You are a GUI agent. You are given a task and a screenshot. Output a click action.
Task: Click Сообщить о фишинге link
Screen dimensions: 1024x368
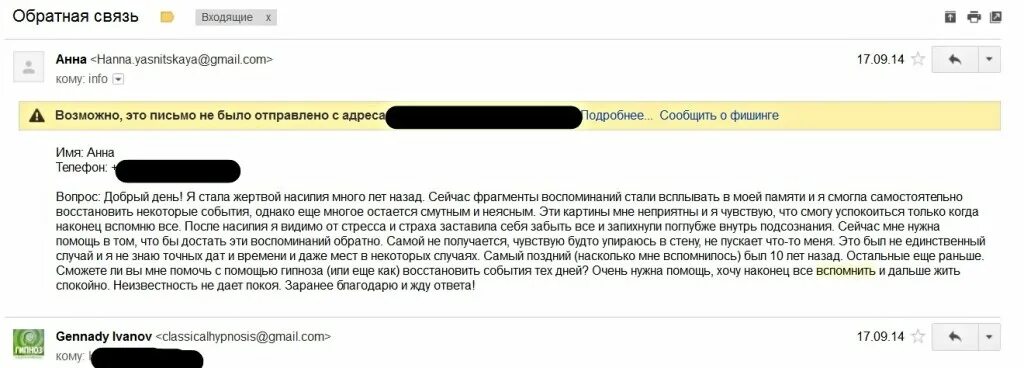(x=719, y=115)
